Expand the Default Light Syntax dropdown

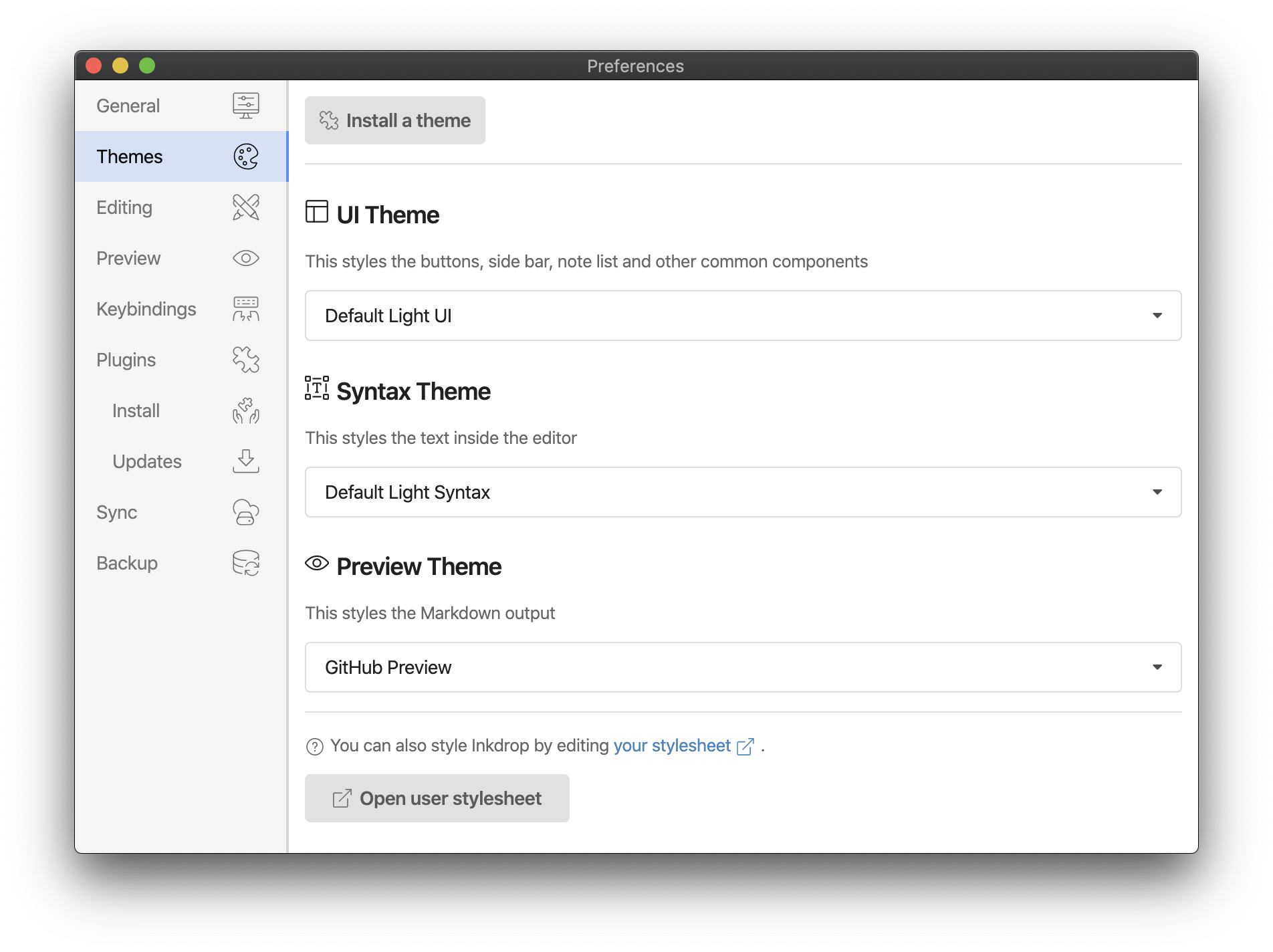pyautogui.click(x=743, y=492)
